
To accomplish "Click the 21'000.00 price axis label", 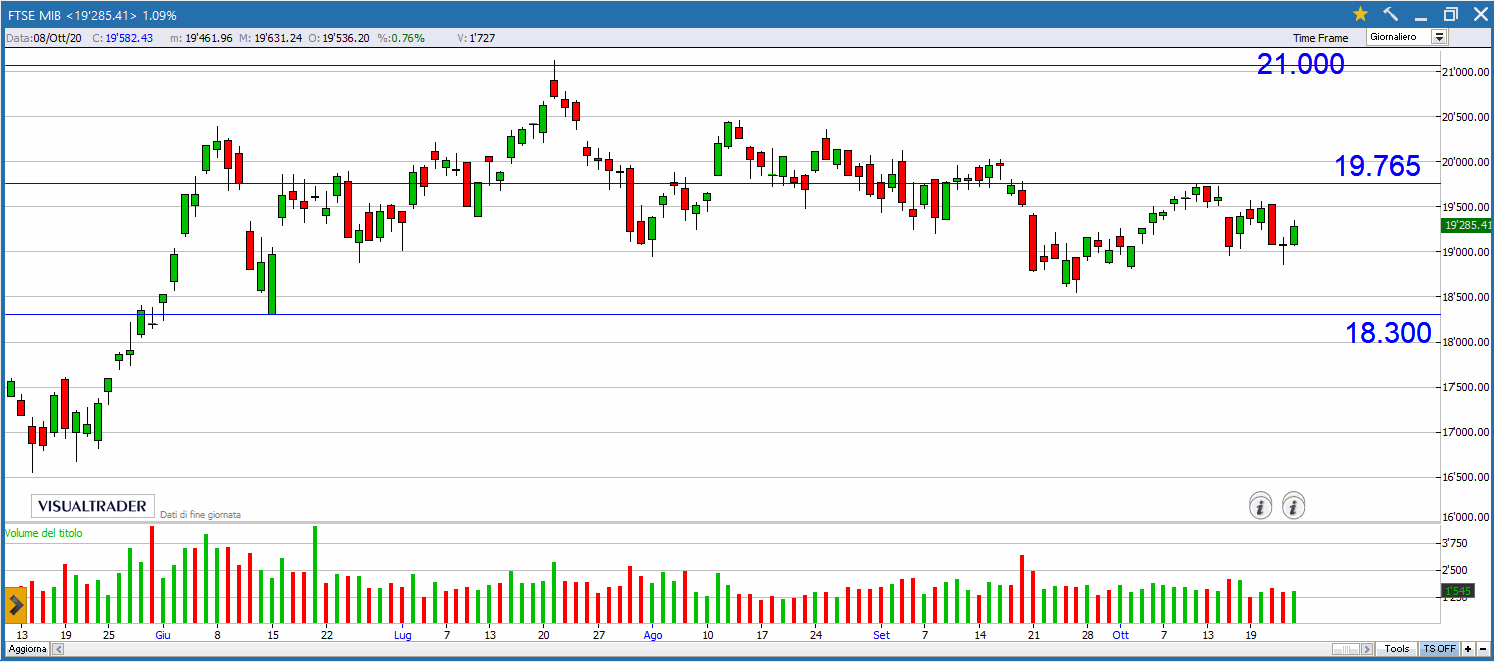I will tap(1466, 72).
